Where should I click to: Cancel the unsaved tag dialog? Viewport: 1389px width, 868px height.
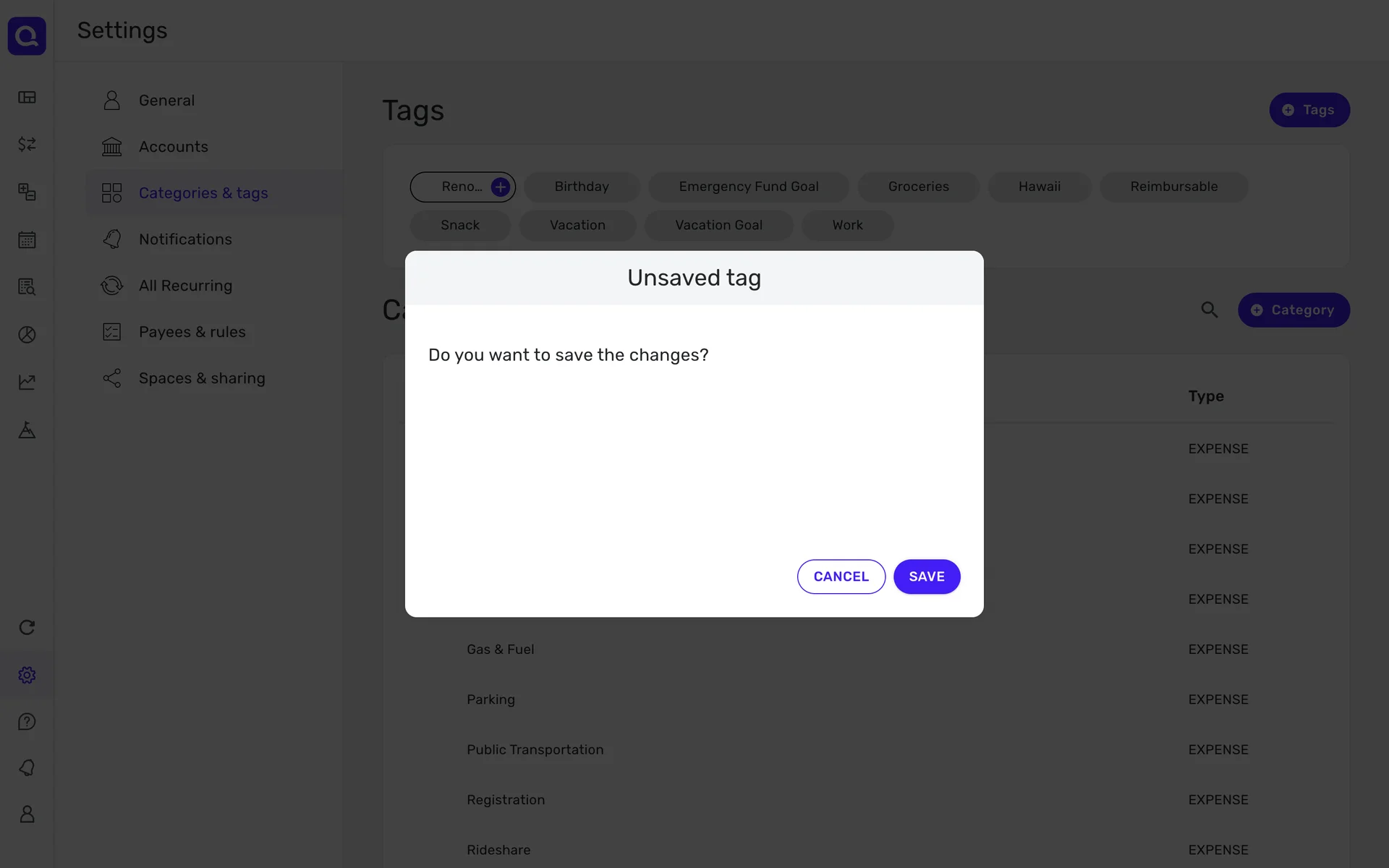pyautogui.click(x=841, y=576)
